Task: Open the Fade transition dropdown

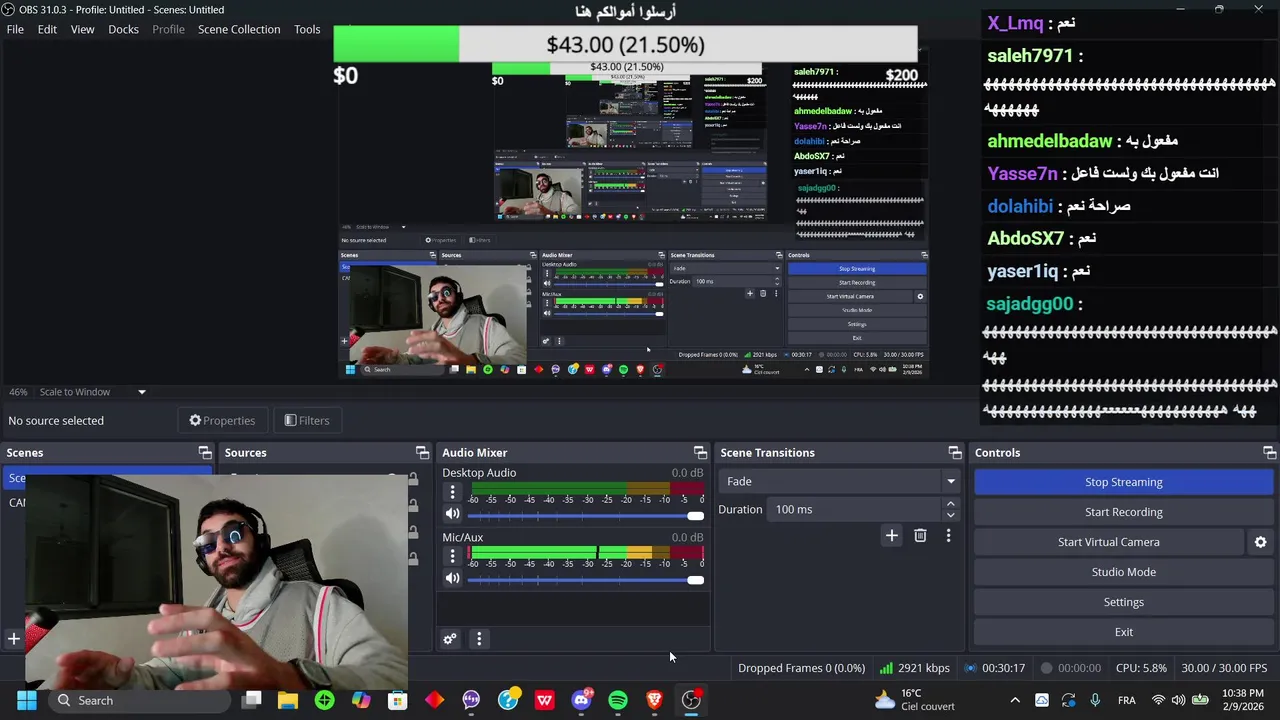Action: [840, 481]
